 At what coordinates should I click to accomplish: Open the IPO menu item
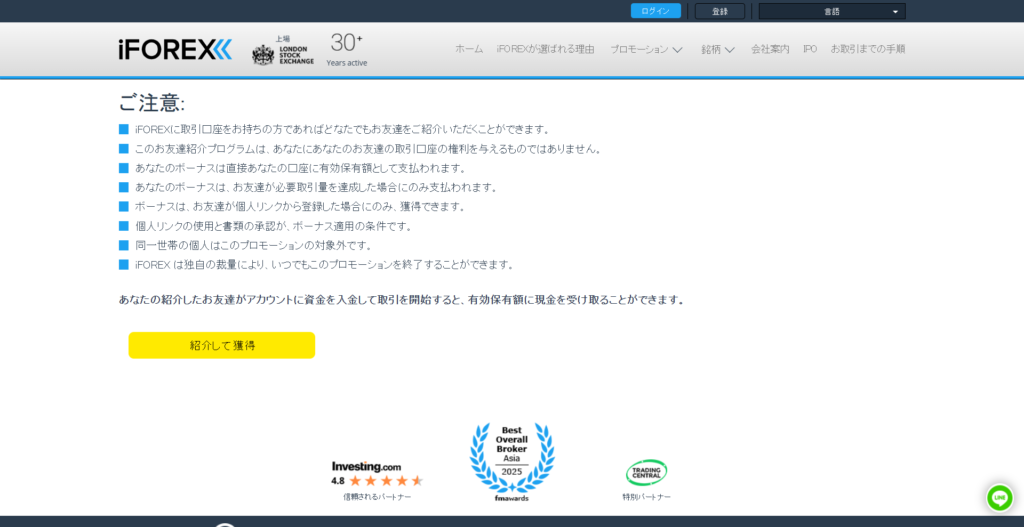810,49
